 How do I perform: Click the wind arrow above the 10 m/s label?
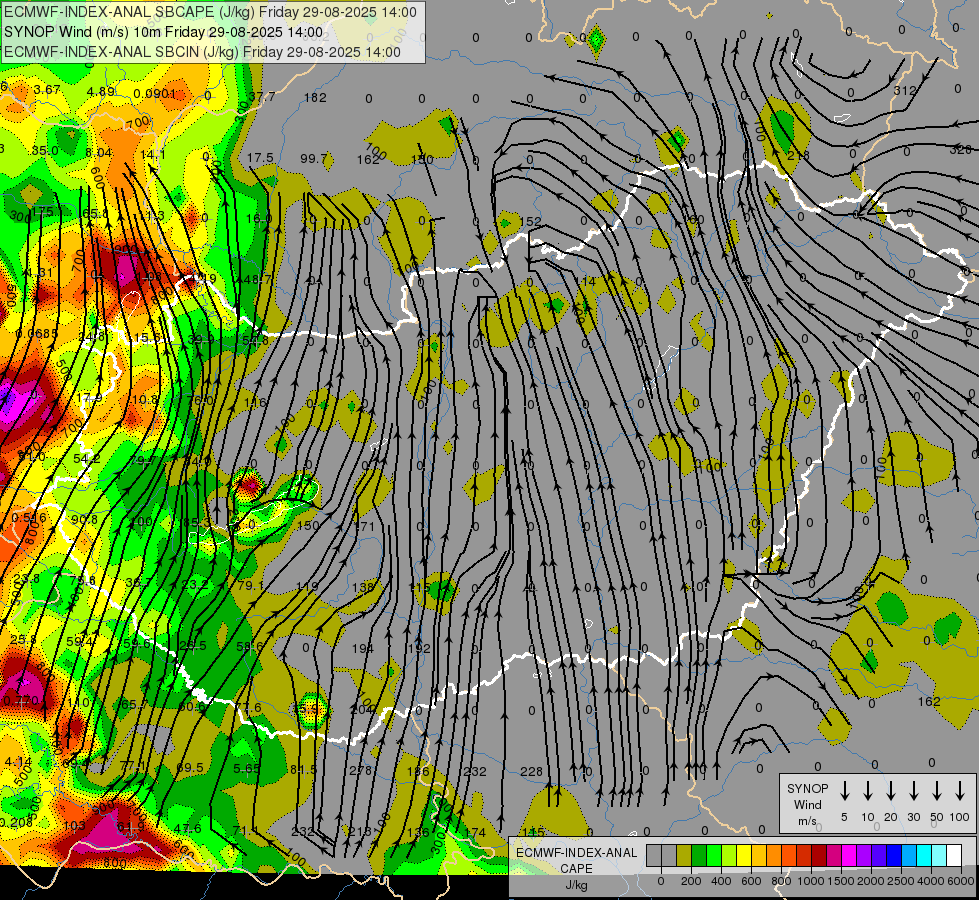coord(867,791)
